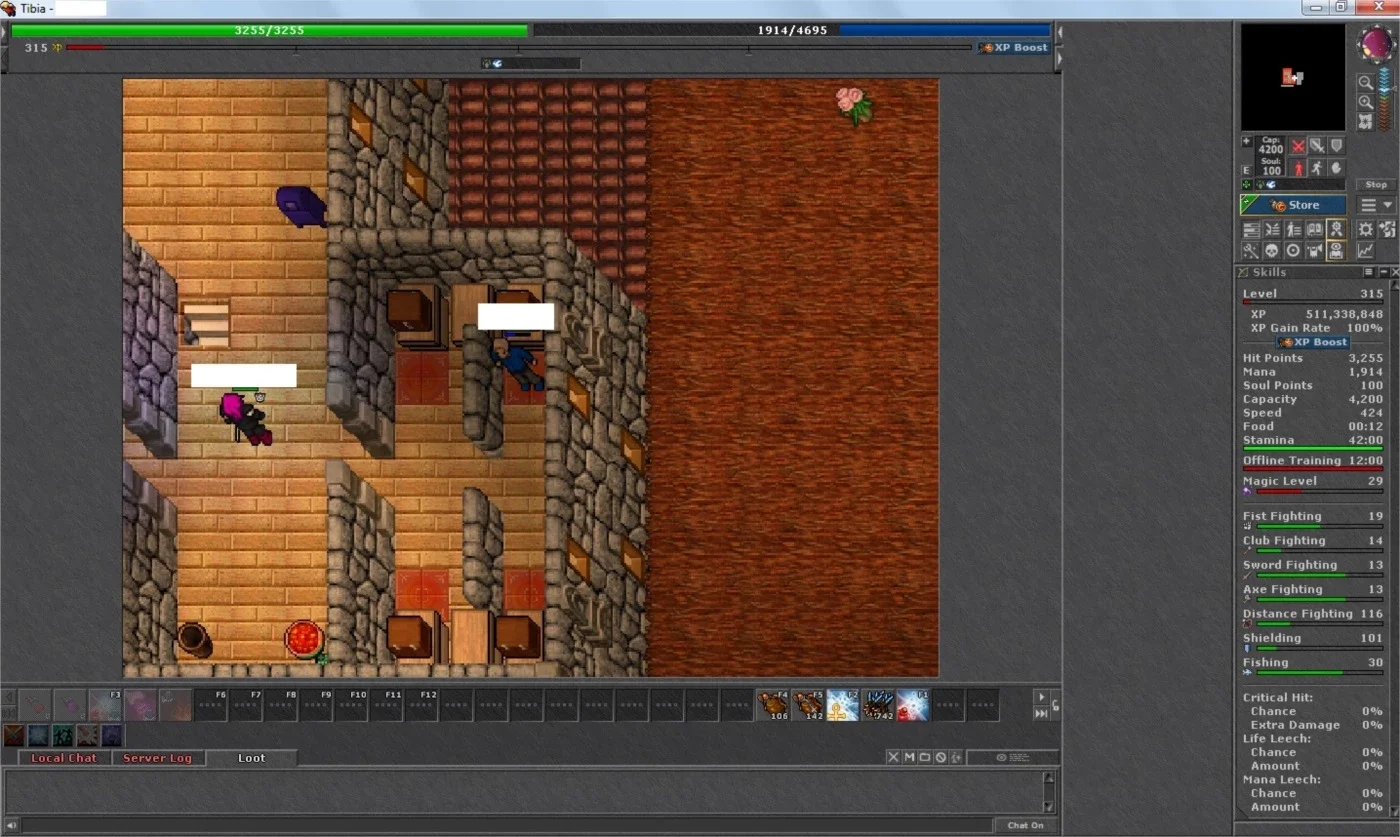
Task: Toggle chase mode (running person icon)
Action: pos(1318,168)
